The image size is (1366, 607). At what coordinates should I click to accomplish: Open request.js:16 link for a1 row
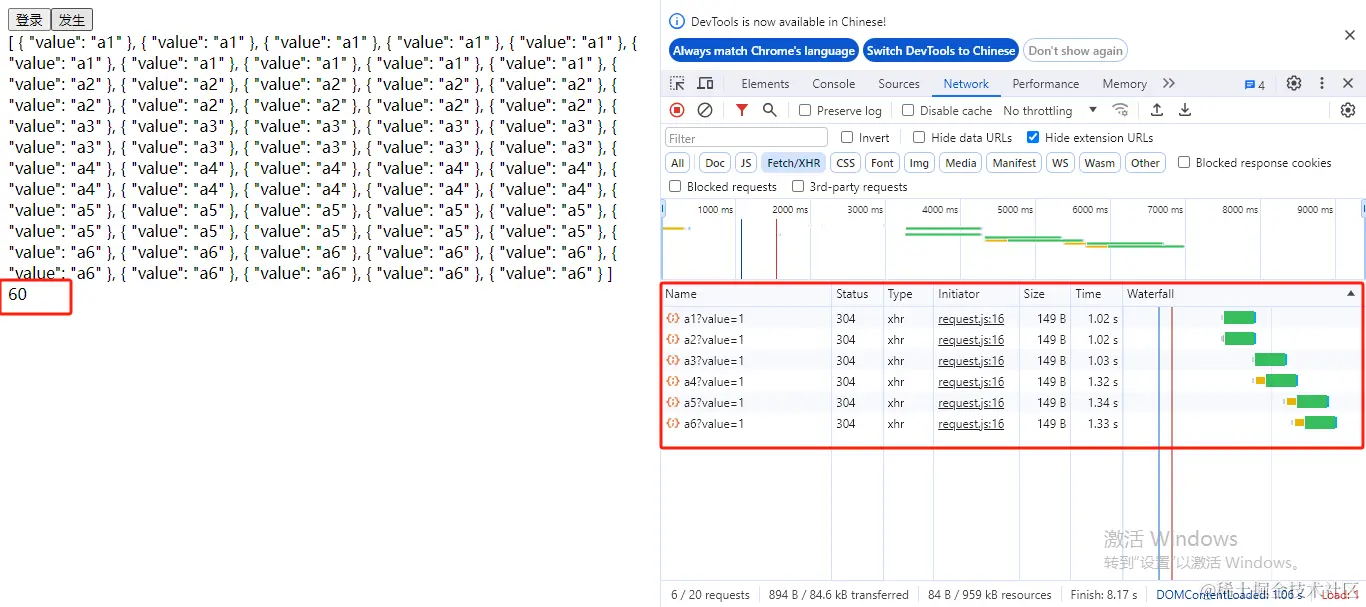coord(971,319)
